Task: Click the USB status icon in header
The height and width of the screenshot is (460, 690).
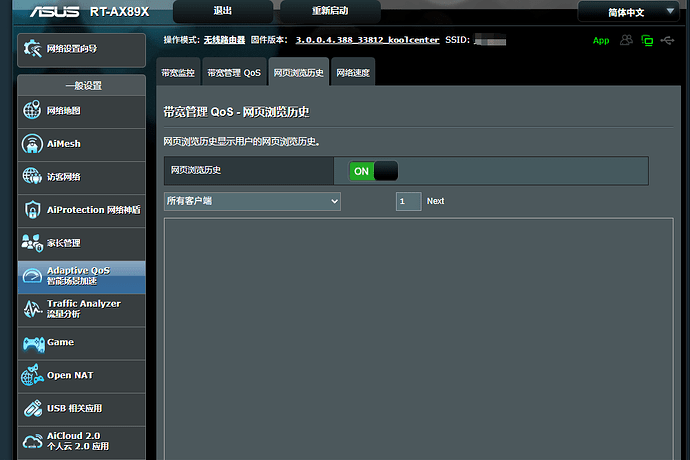Action: [667, 41]
